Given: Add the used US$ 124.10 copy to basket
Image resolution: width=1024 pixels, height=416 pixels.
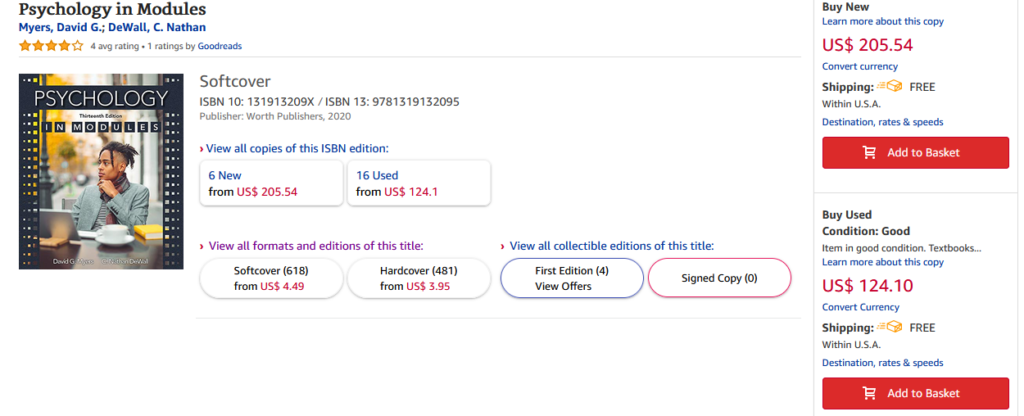Looking at the screenshot, I should tap(915, 393).
